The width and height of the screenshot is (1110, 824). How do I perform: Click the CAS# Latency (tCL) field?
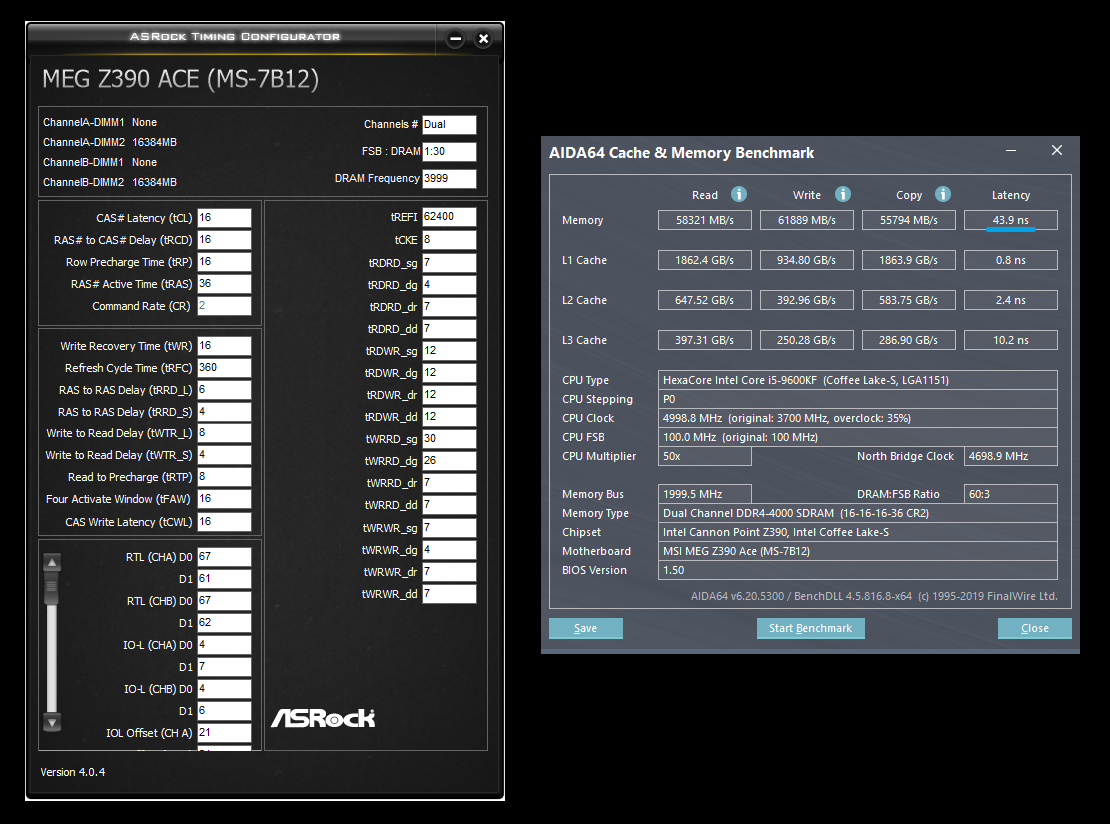(x=224, y=217)
